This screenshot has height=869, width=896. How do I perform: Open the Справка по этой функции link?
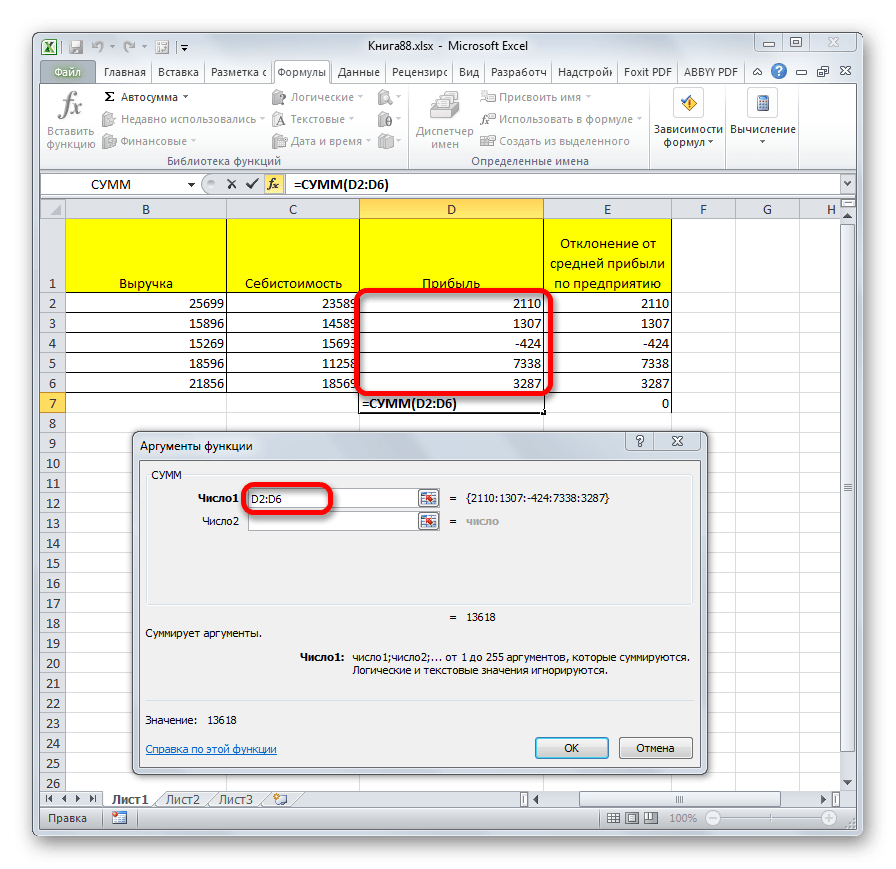211,749
